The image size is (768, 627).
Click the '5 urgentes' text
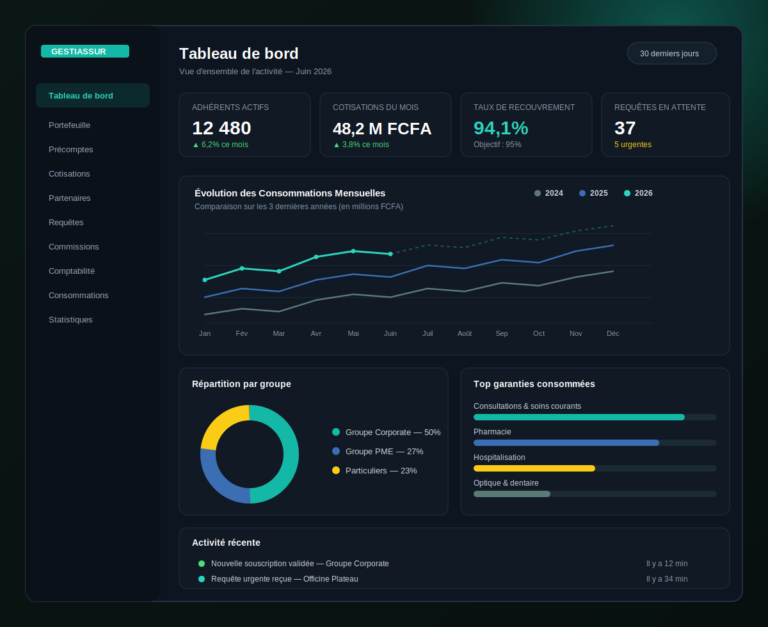click(x=633, y=145)
